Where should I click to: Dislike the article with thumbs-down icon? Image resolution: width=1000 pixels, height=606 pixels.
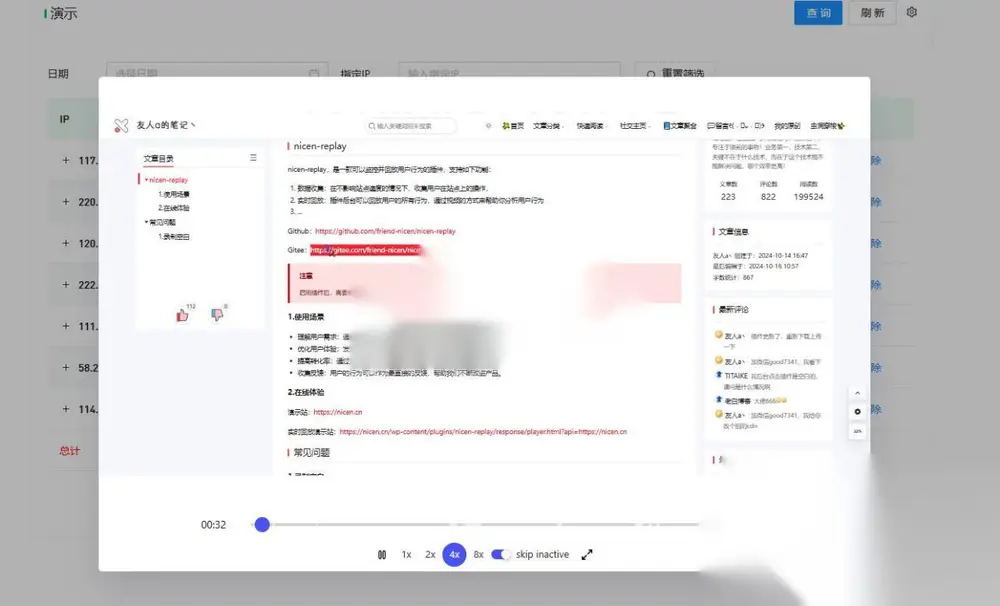pos(217,314)
